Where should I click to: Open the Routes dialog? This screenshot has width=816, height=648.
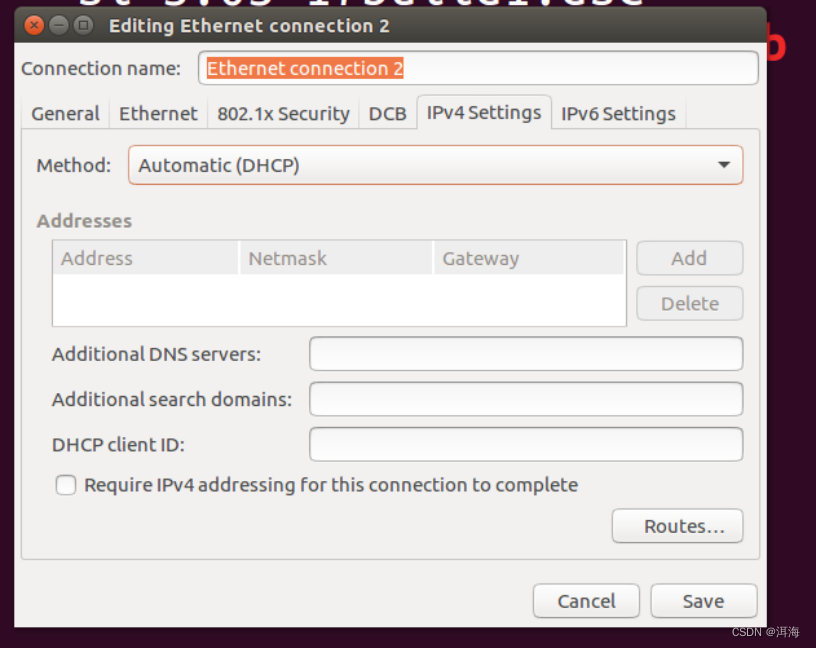pos(677,526)
